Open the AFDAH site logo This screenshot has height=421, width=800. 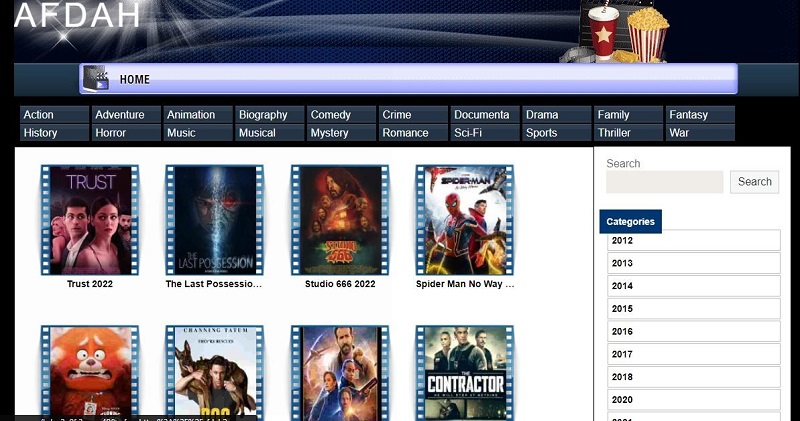[77, 15]
